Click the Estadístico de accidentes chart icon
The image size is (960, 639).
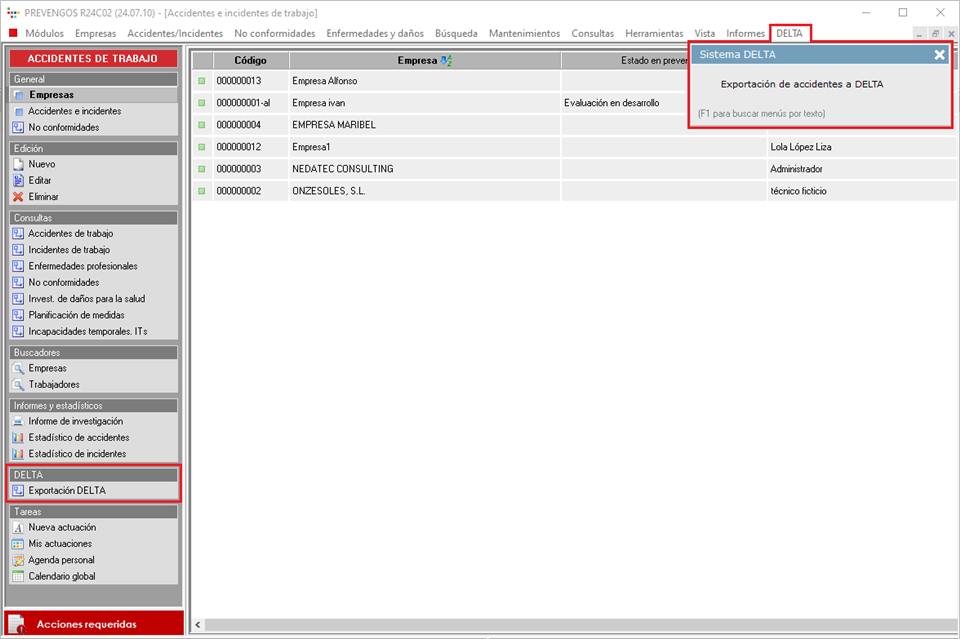coord(18,438)
